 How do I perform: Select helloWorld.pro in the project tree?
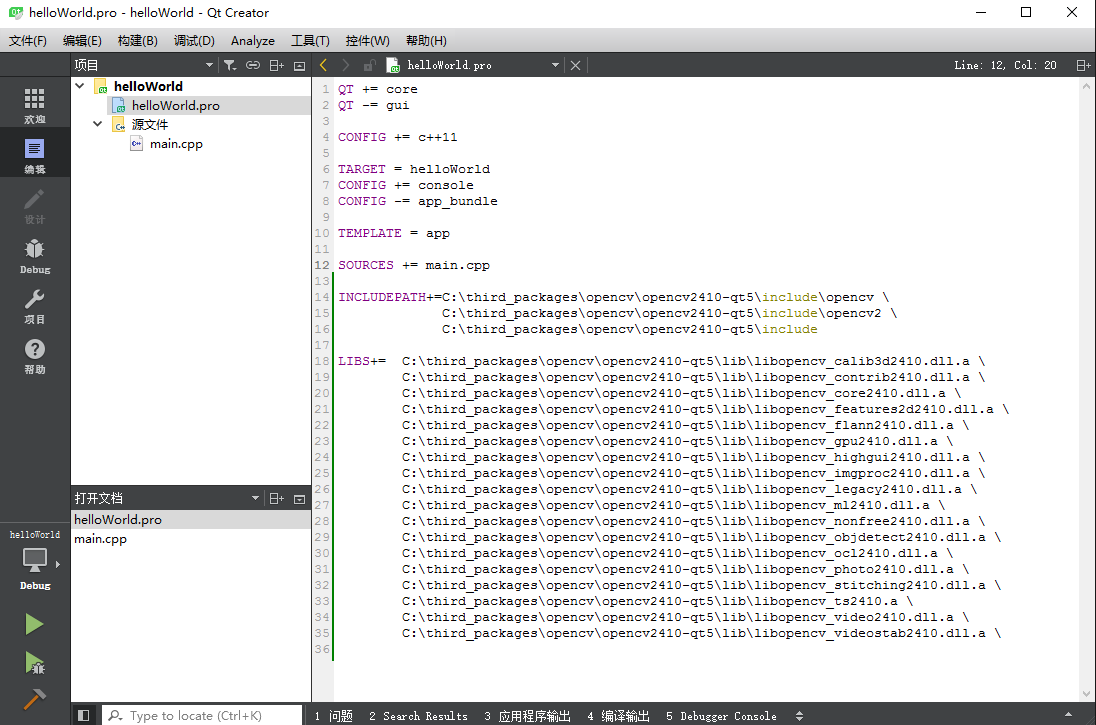pyautogui.click(x=175, y=106)
